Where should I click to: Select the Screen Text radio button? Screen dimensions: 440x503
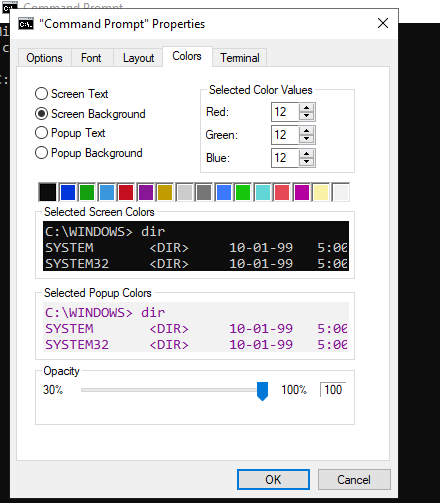41,94
